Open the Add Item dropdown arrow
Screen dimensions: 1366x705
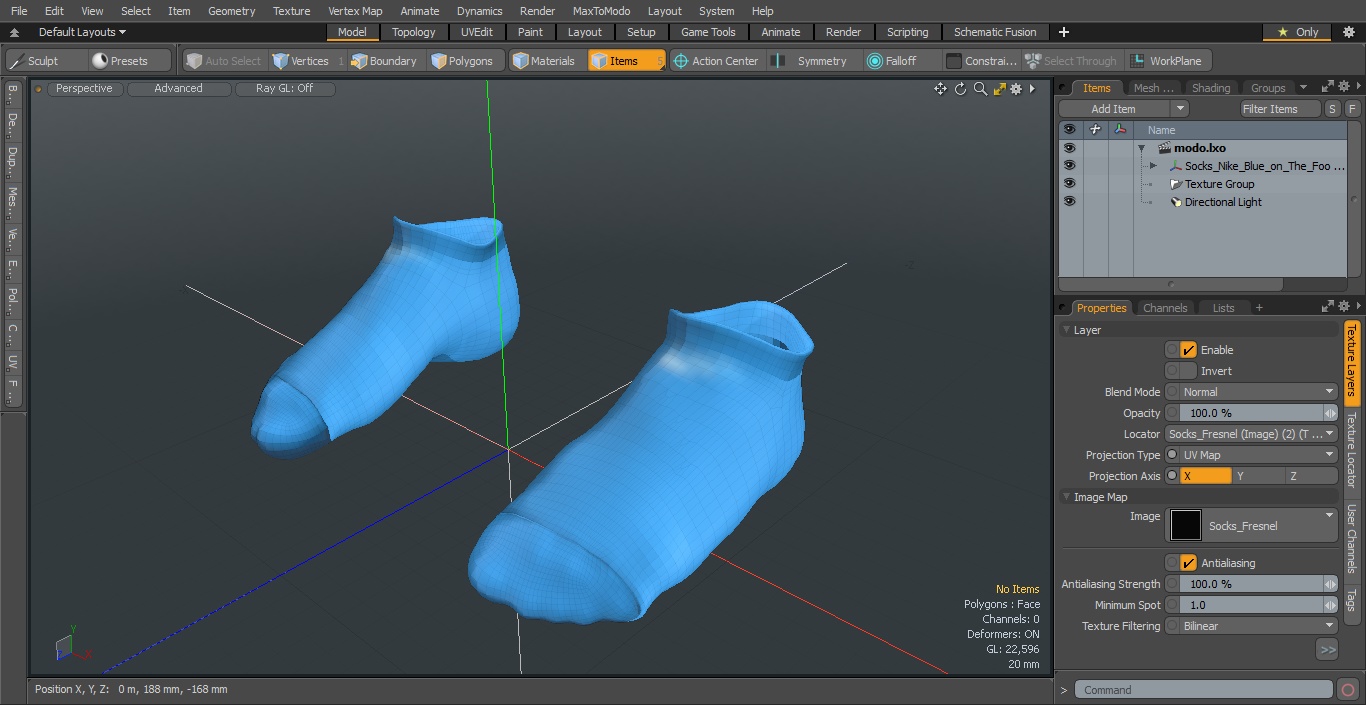(1180, 109)
